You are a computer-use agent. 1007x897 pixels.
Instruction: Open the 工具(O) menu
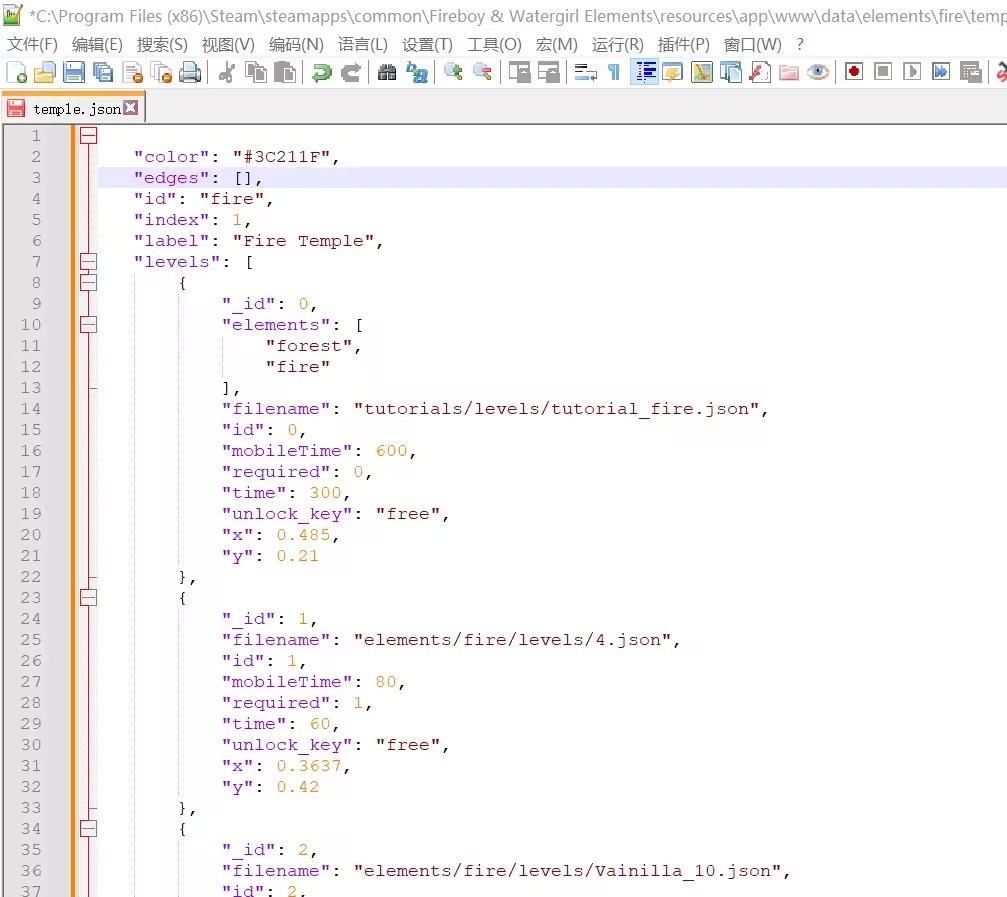[494, 44]
